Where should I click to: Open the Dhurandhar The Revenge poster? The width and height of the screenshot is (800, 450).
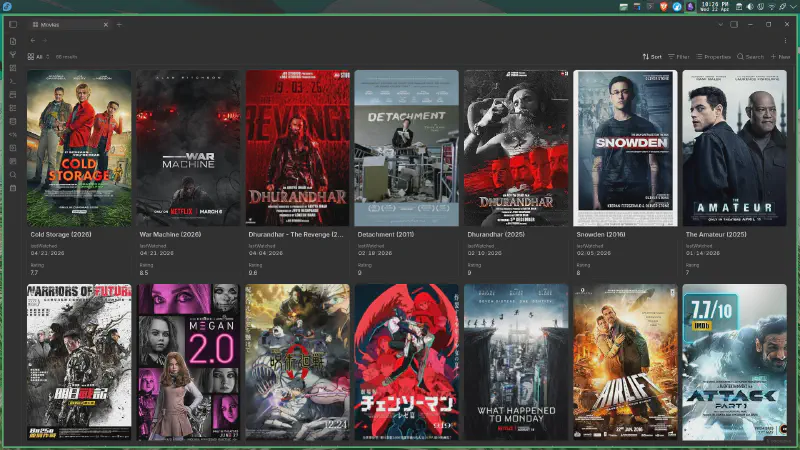click(297, 148)
